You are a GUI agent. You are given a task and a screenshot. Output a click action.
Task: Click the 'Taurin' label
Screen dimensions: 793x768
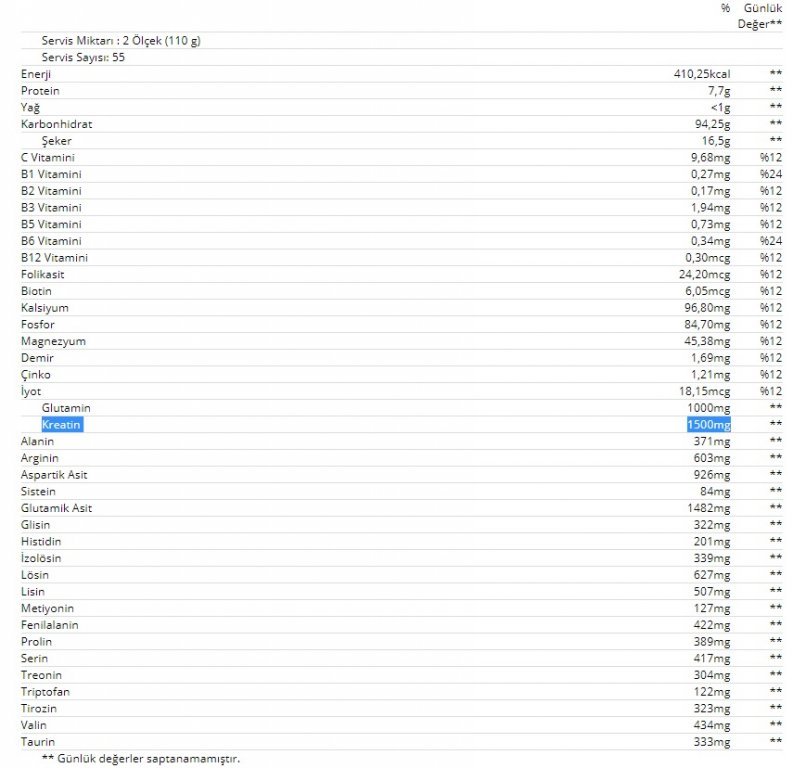click(37, 741)
